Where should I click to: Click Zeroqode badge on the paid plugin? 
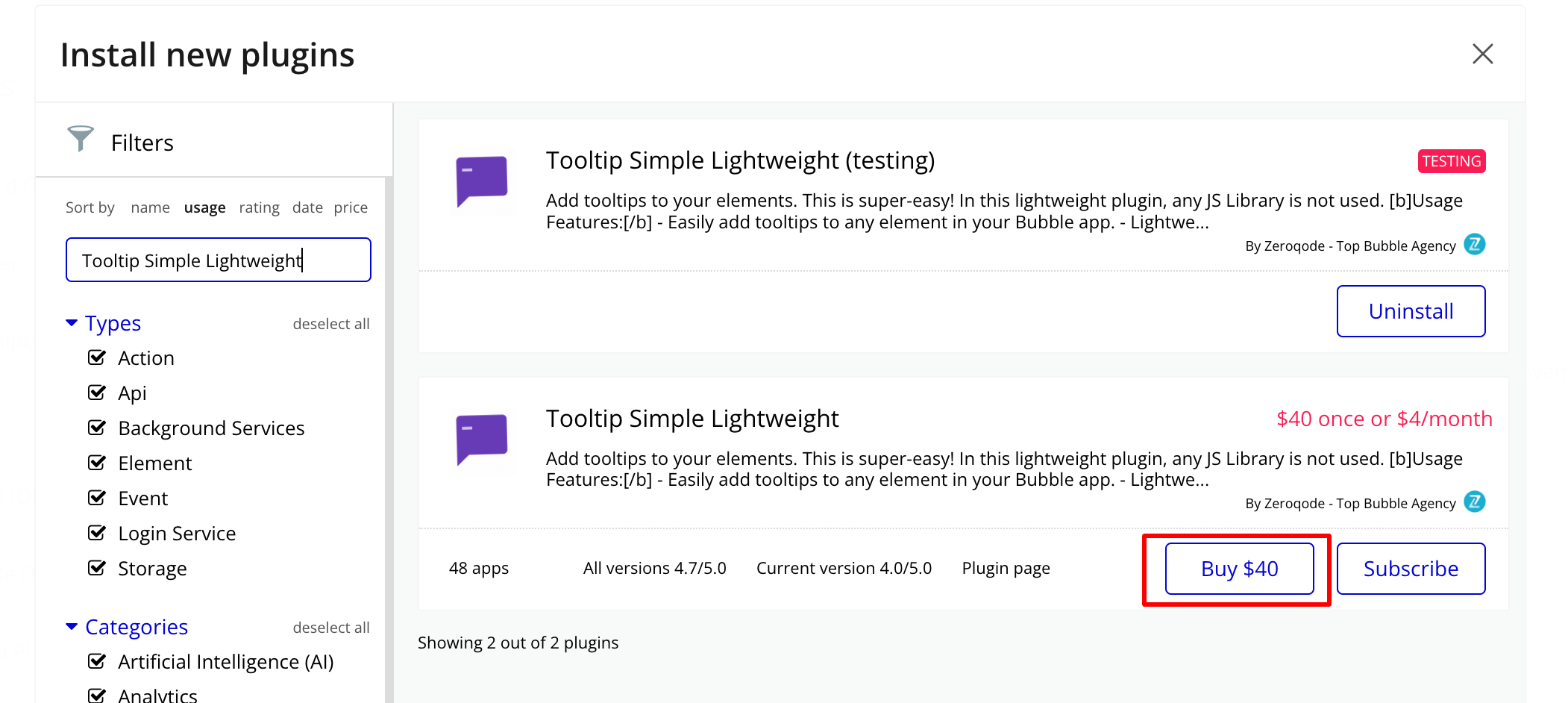(x=1474, y=502)
